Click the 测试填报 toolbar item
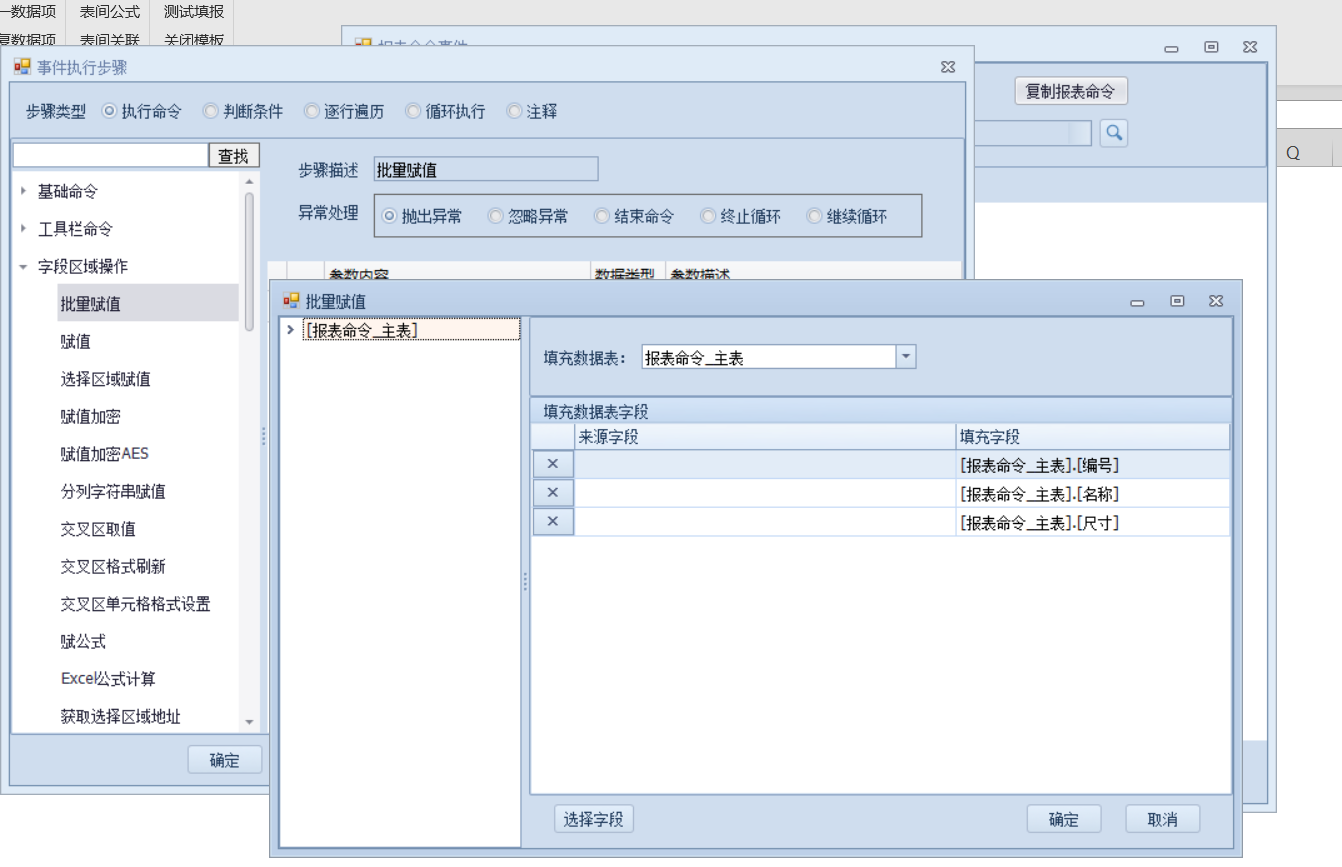The width and height of the screenshot is (1342, 867). point(193,12)
